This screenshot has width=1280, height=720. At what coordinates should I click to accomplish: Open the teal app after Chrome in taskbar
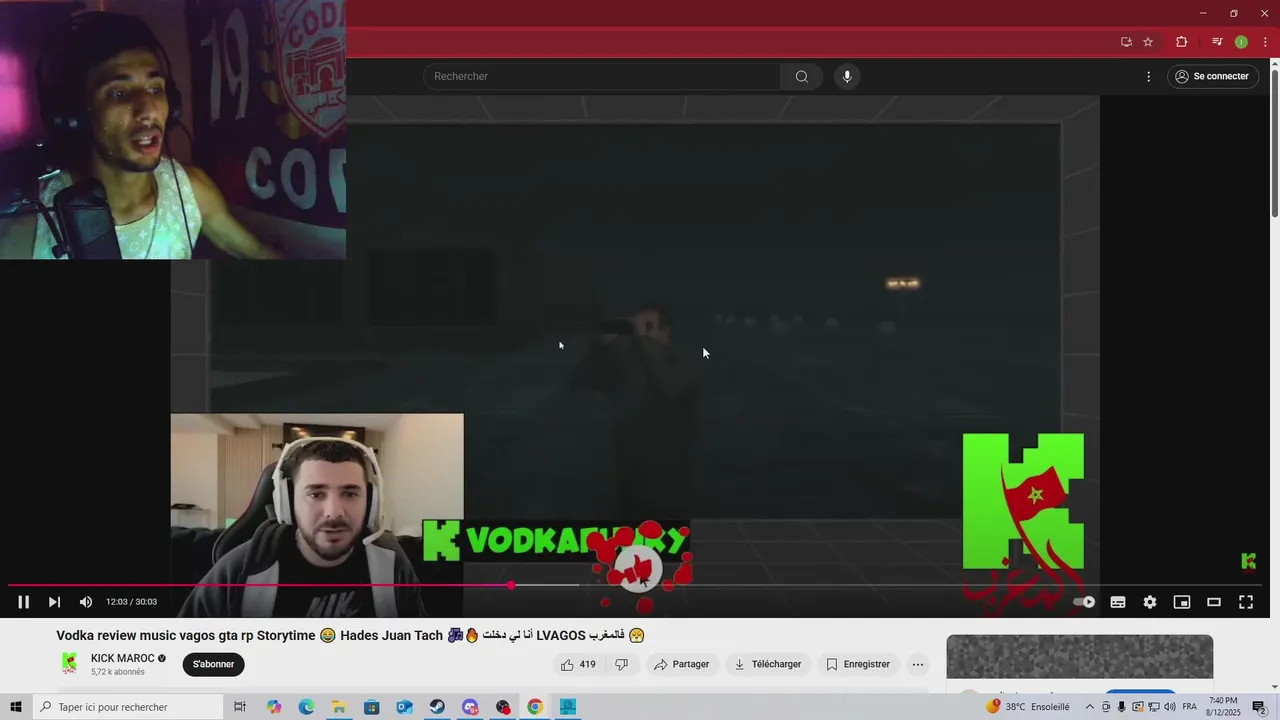(x=568, y=707)
